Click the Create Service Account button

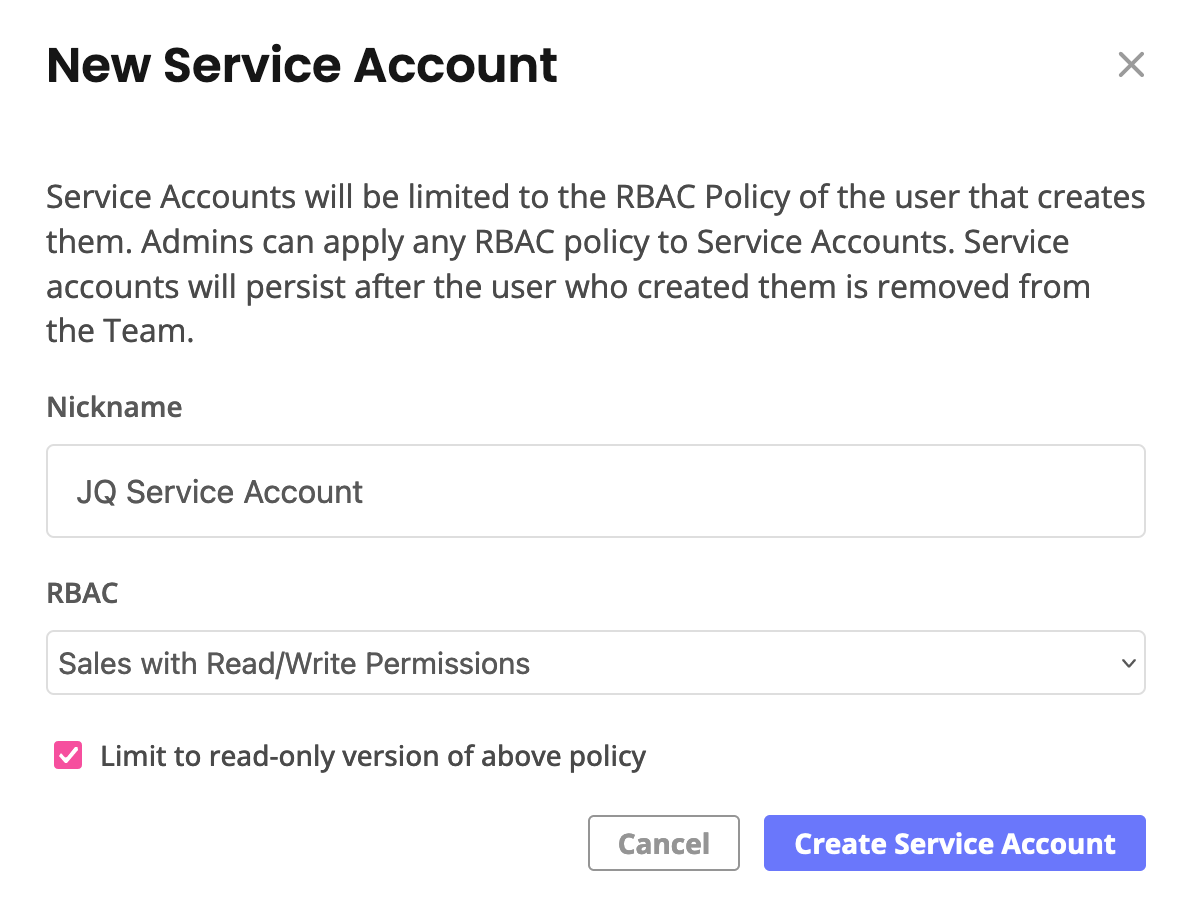[954, 843]
